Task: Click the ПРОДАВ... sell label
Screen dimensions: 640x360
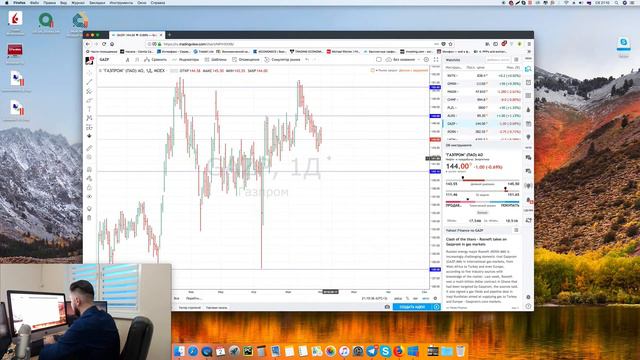Action: (453, 205)
